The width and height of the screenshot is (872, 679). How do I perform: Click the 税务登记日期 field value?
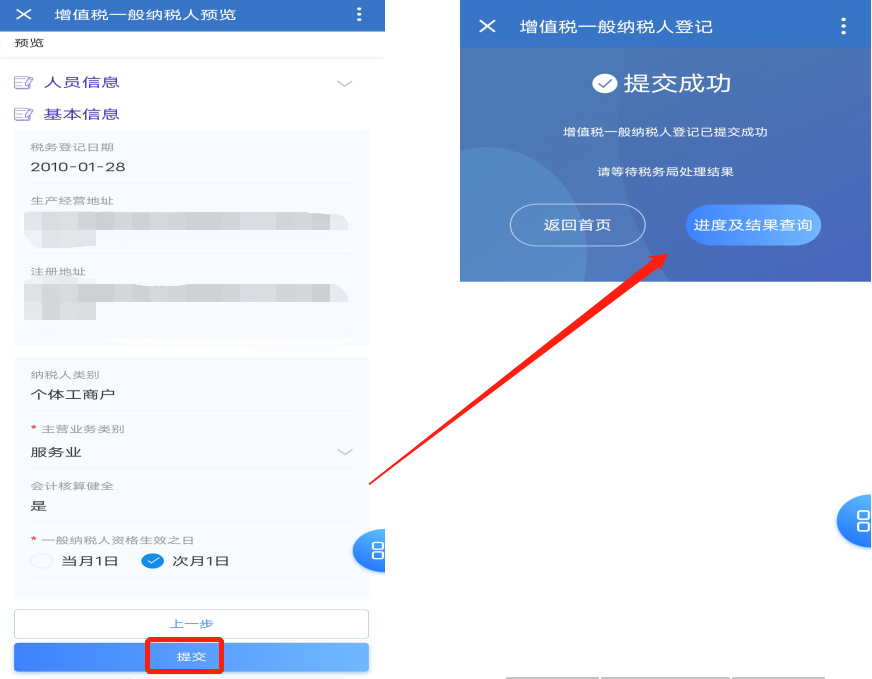pyautogui.click(x=78, y=167)
